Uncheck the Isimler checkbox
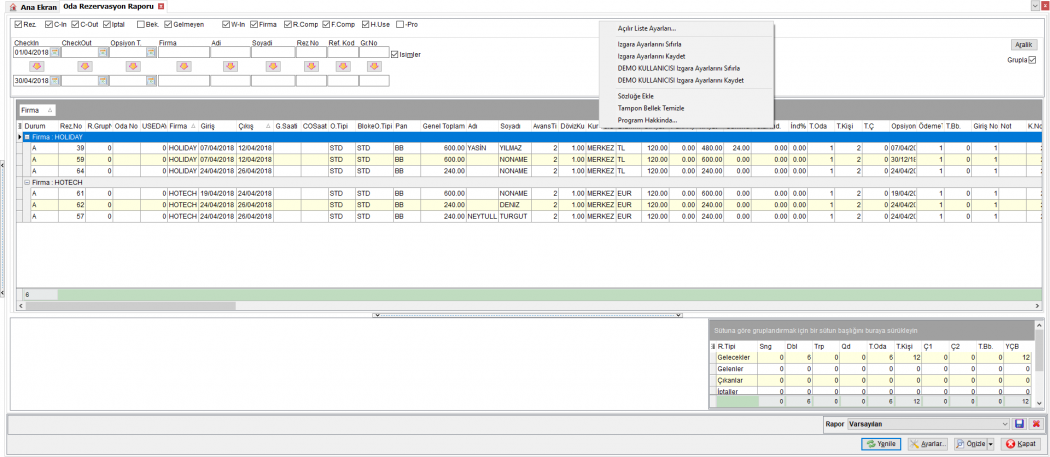 (394, 54)
